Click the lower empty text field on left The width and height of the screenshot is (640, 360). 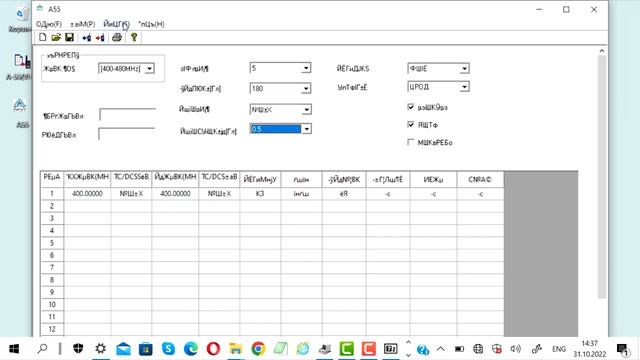(127, 134)
